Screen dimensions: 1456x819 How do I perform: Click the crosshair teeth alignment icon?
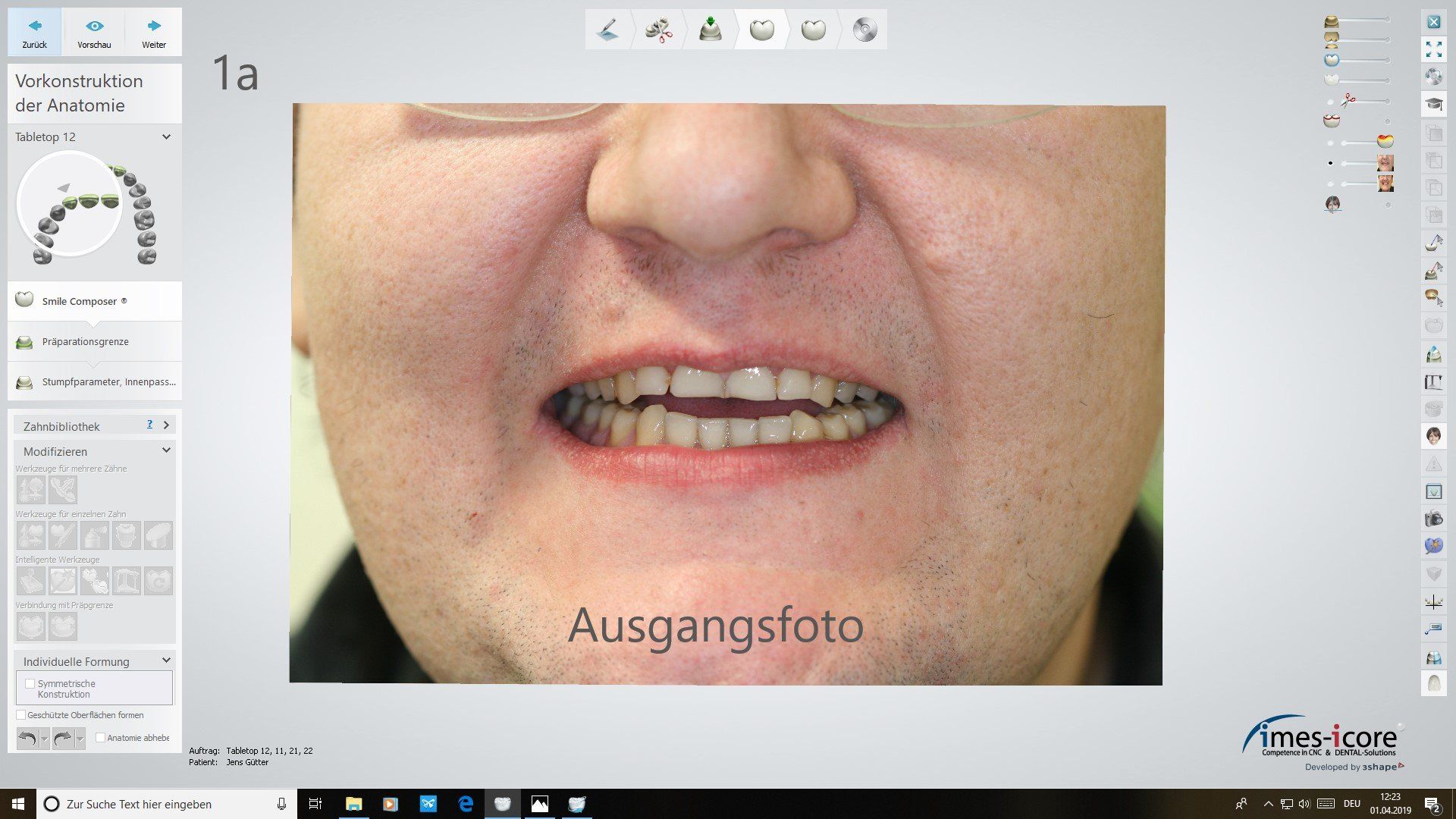(1433, 603)
